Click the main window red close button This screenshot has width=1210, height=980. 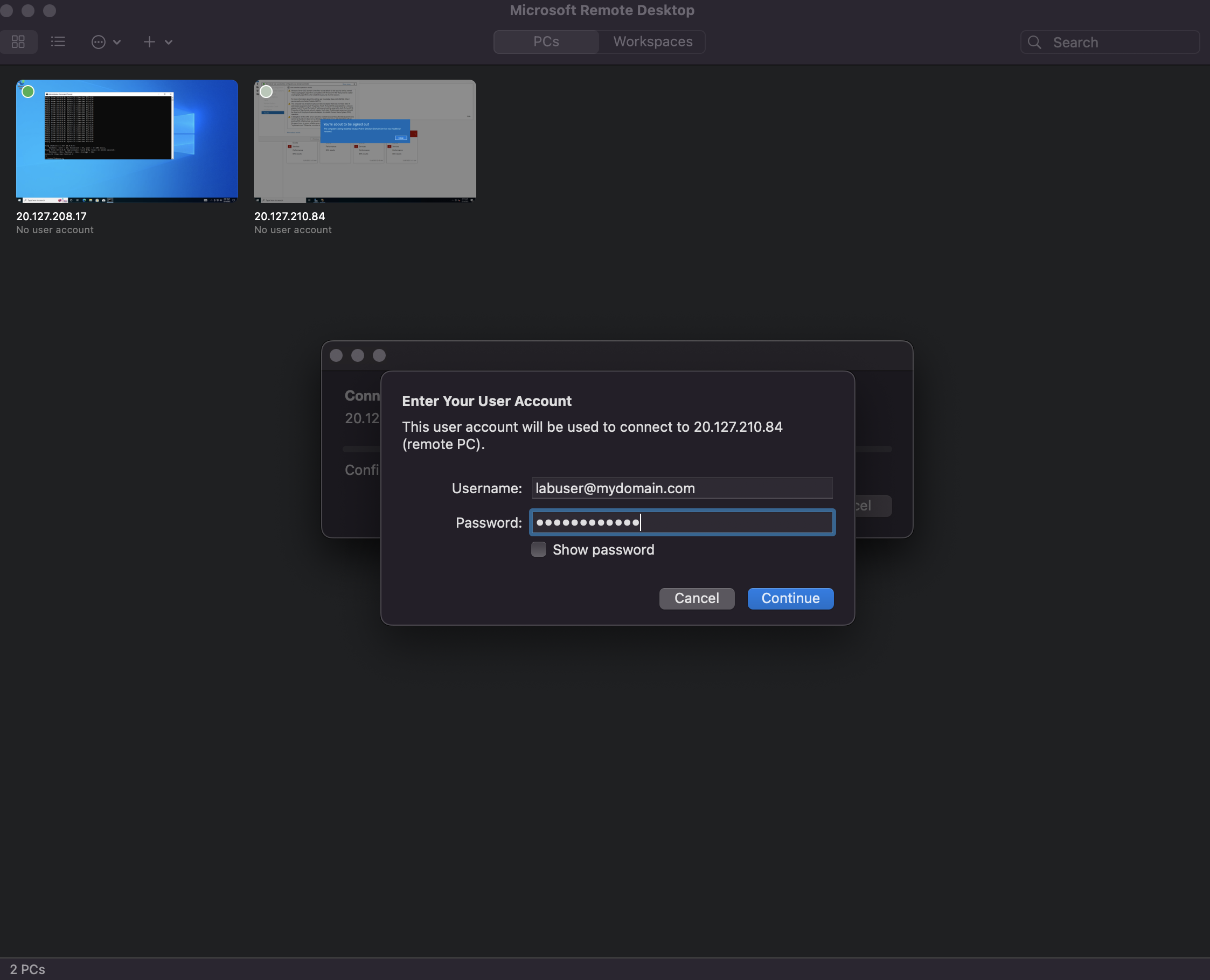tap(6, 10)
